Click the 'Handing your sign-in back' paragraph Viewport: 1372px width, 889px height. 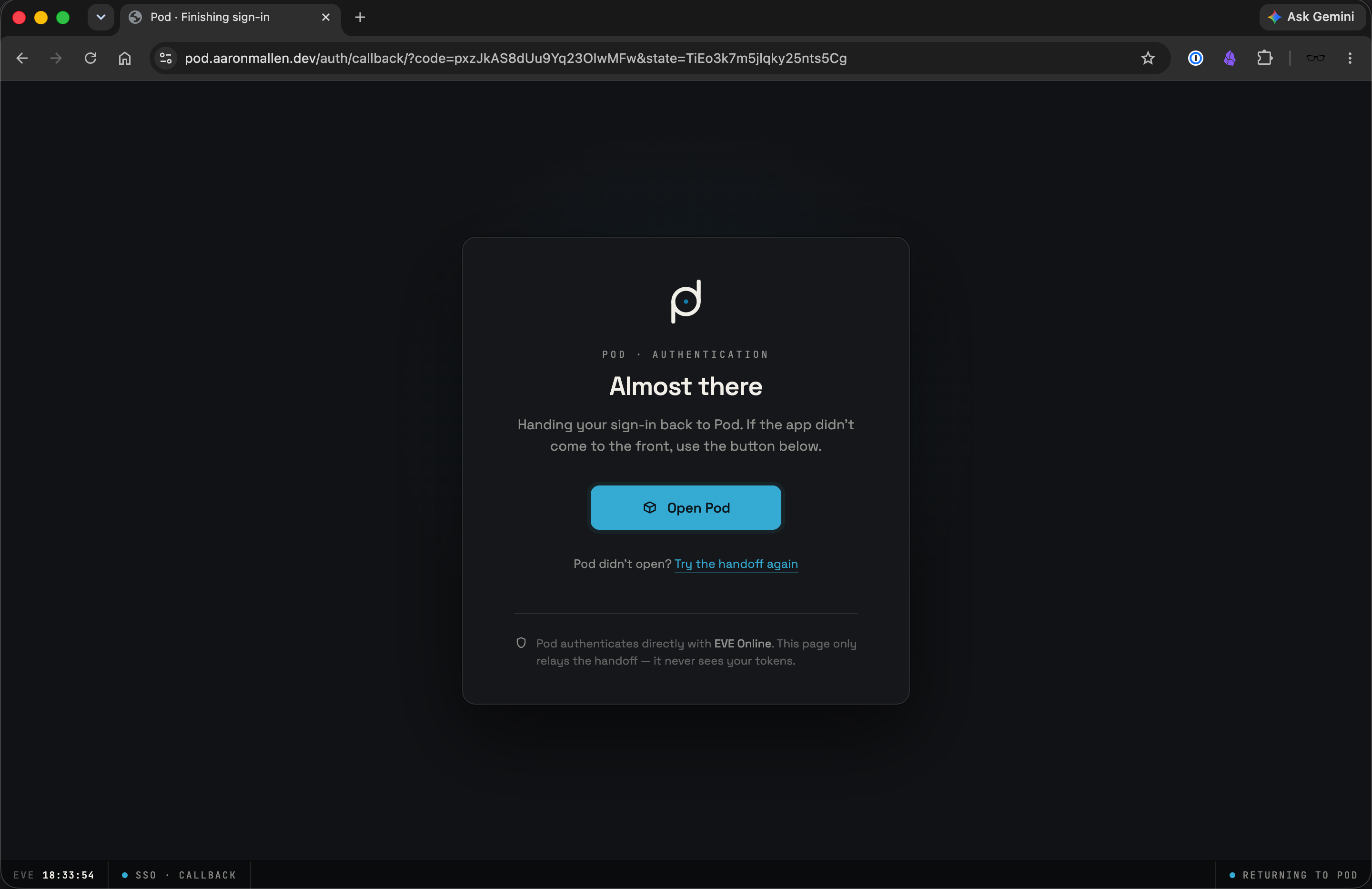point(686,435)
